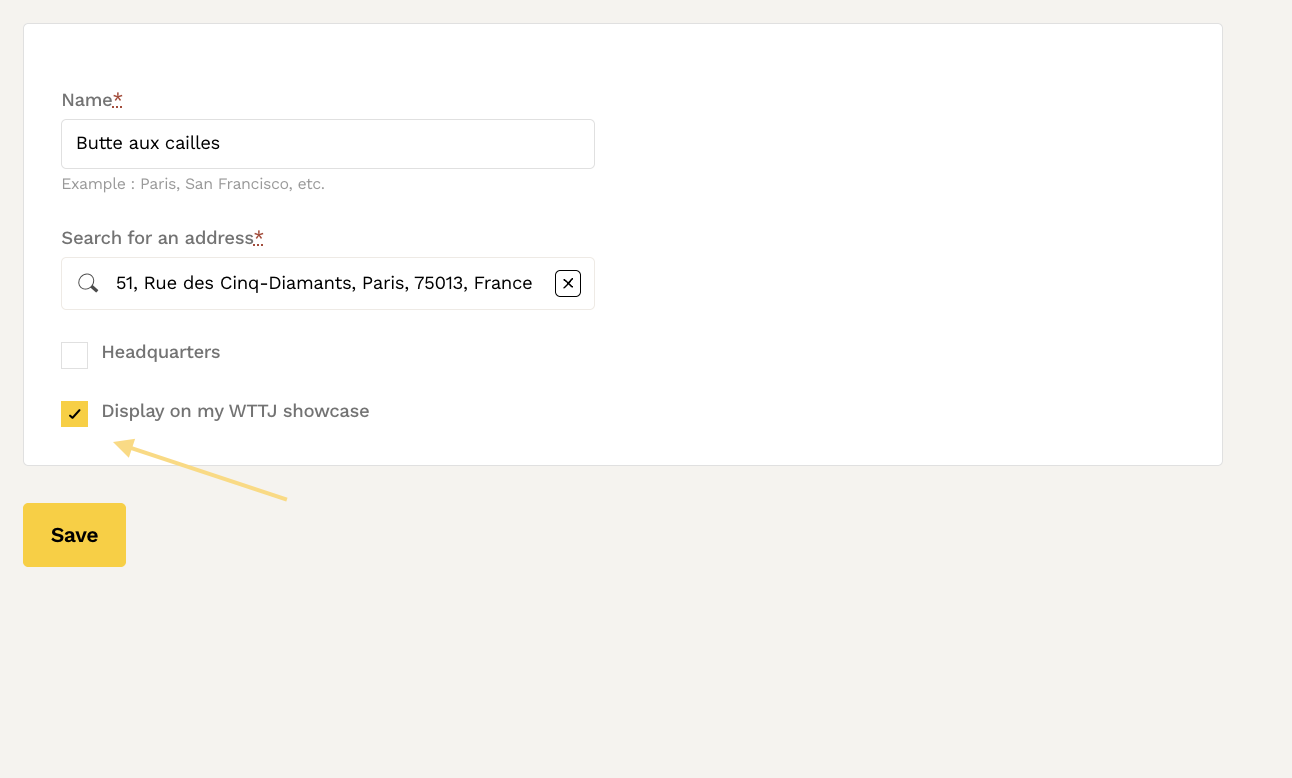Click the Headquarters label text
The width and height of the screenshot is (1292, 778).
pyautogui.click(x=160, y=352)
